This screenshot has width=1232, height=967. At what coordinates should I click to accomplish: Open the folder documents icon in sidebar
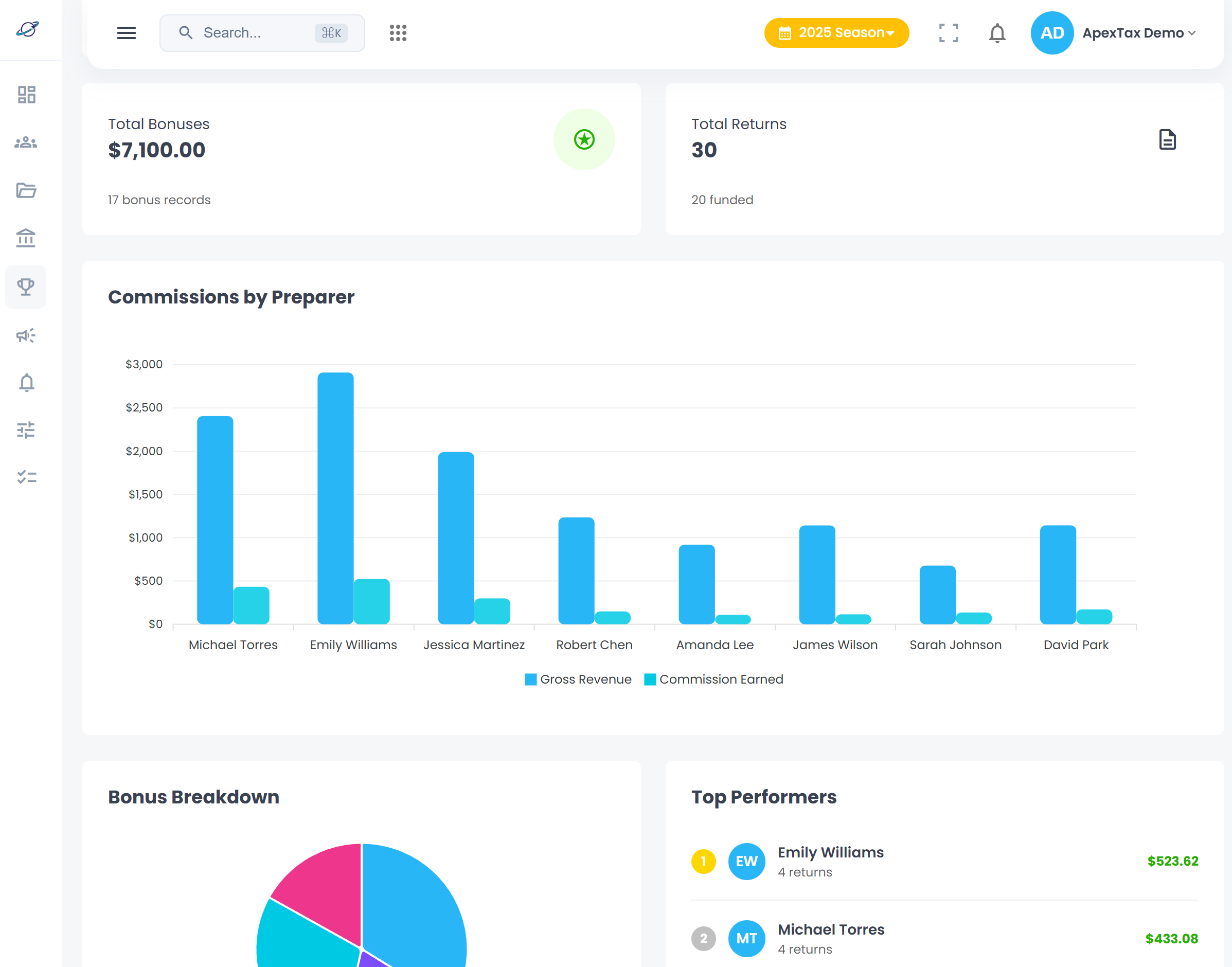click(x=26, y=191)
